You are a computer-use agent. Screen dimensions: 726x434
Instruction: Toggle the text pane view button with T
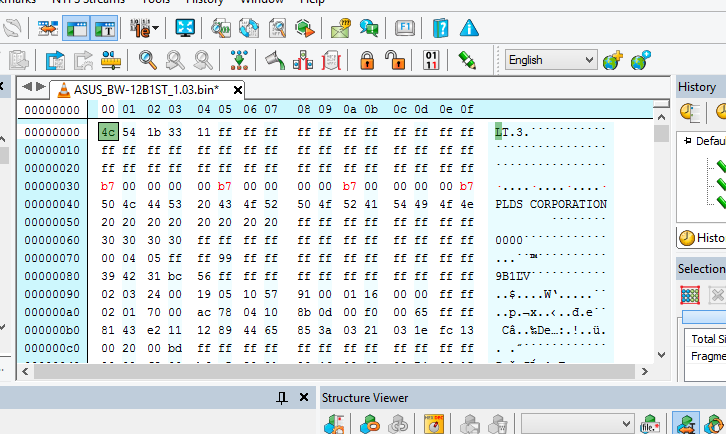coord(104,28)
